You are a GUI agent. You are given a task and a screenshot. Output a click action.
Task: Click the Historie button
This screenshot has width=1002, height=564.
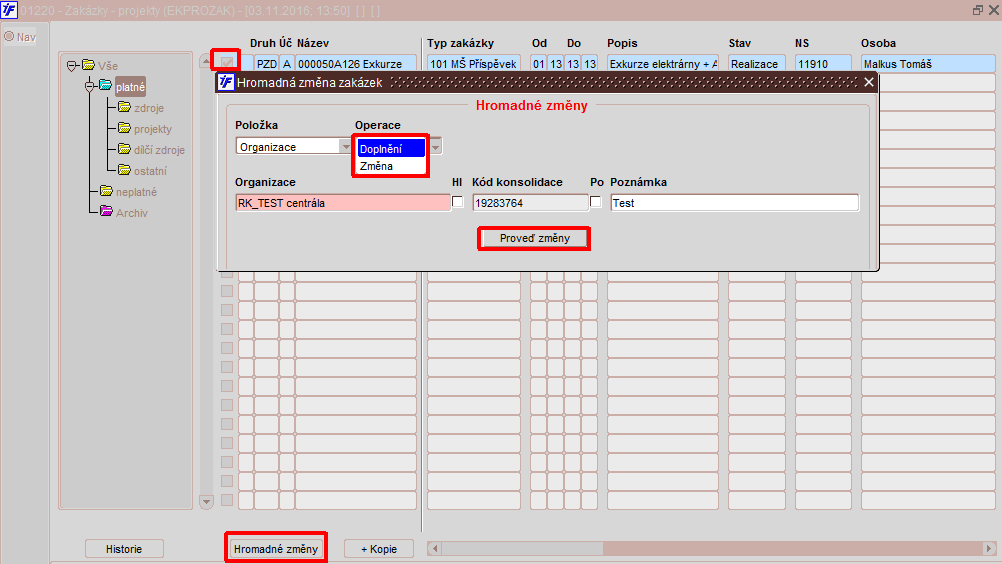pos(124,549)
